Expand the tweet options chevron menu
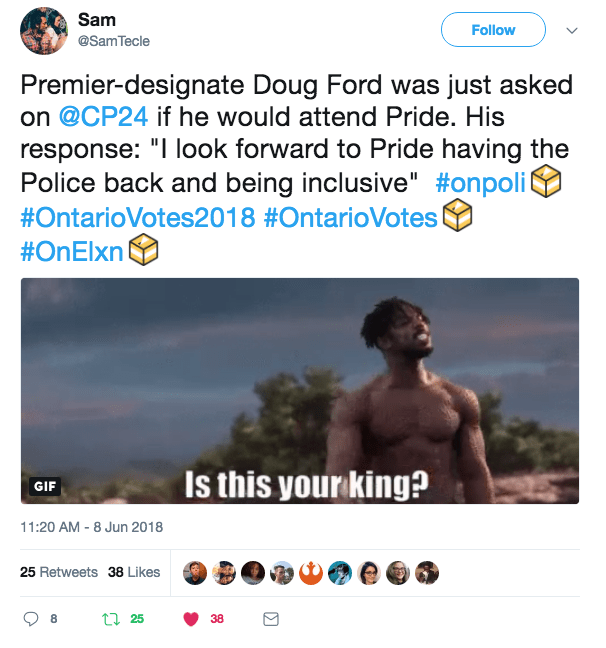 pos(572,31)
